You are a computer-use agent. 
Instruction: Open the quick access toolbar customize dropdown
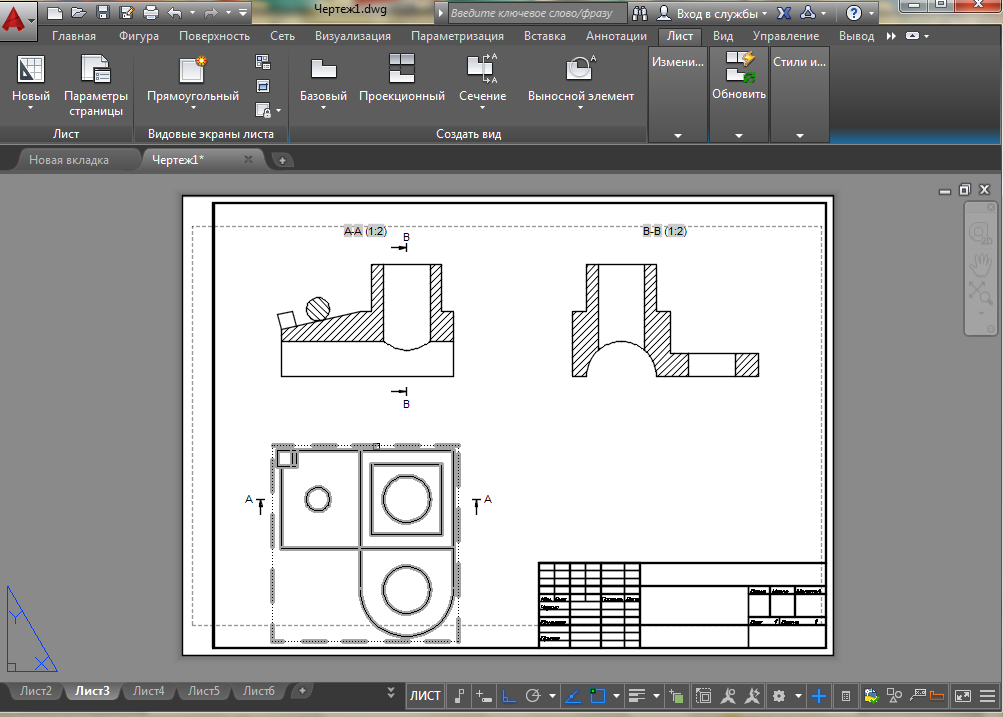click(243, 12)
